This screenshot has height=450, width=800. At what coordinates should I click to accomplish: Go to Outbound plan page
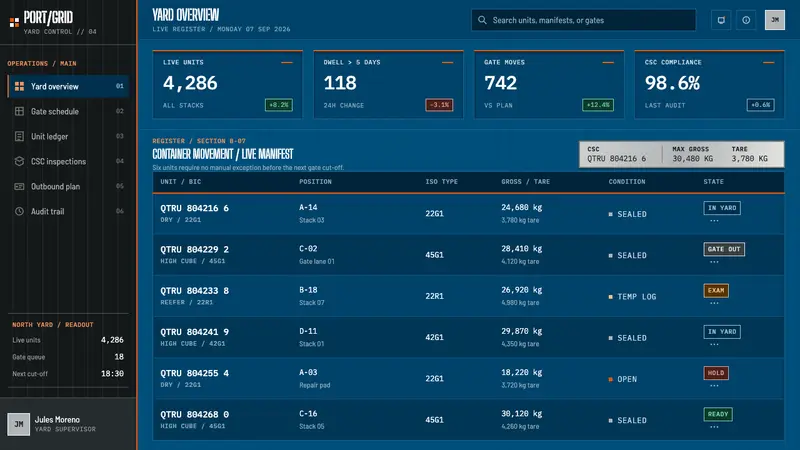(x=68, y=186)
